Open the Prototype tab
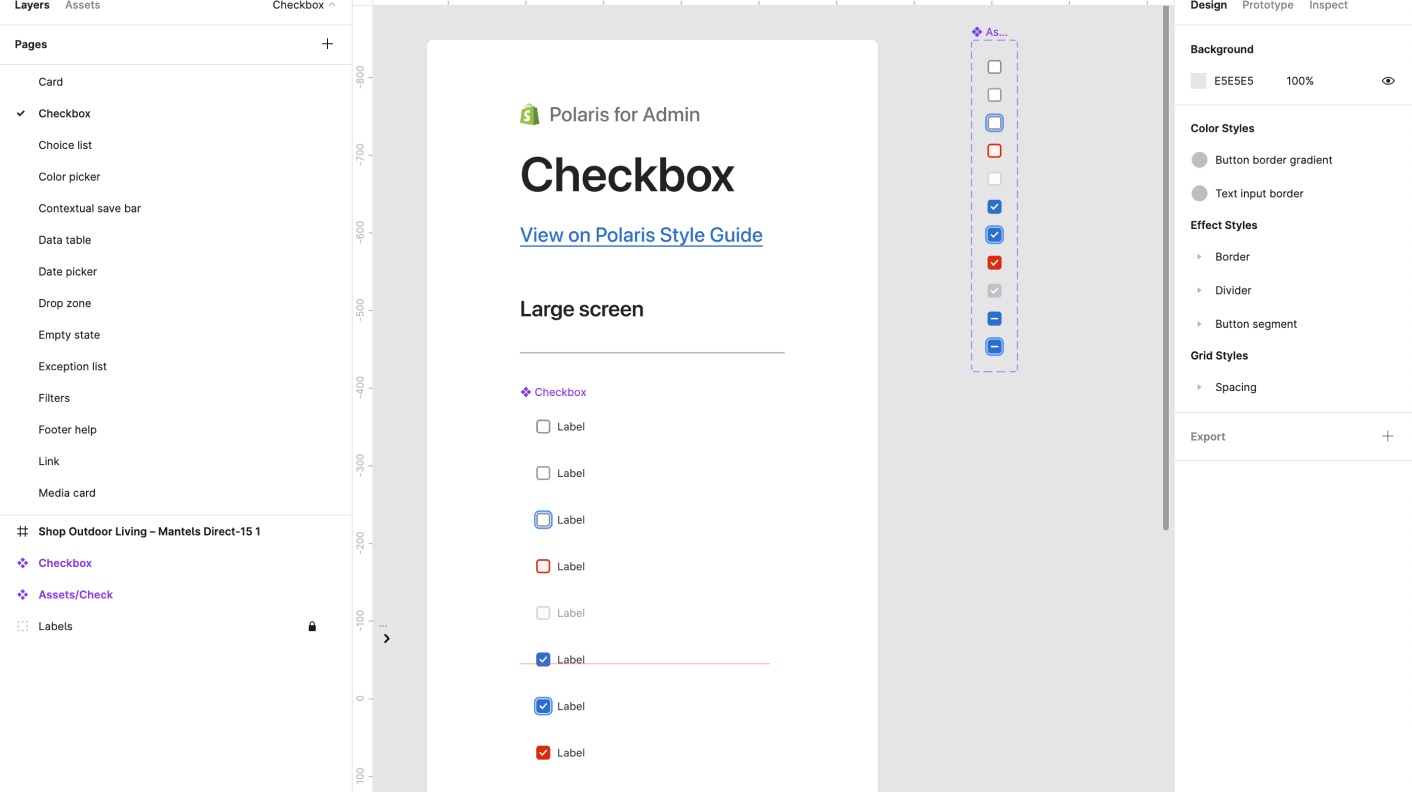Screen dimensions: 1412x792 (x=1267, y=6)
